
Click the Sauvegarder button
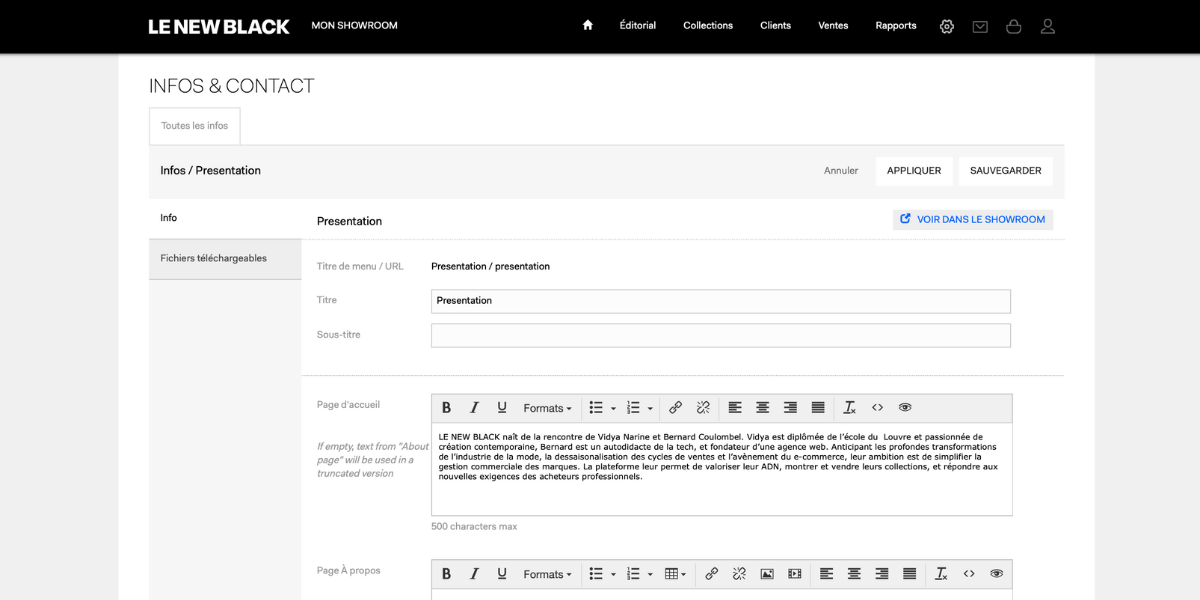pos(1006,171)
